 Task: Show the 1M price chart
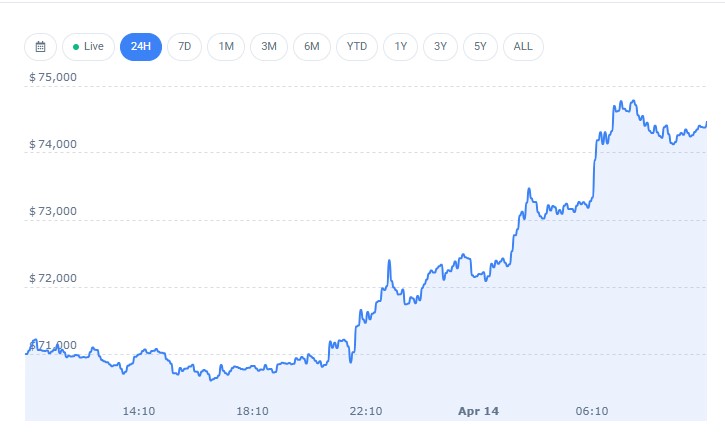coord(227,47)
